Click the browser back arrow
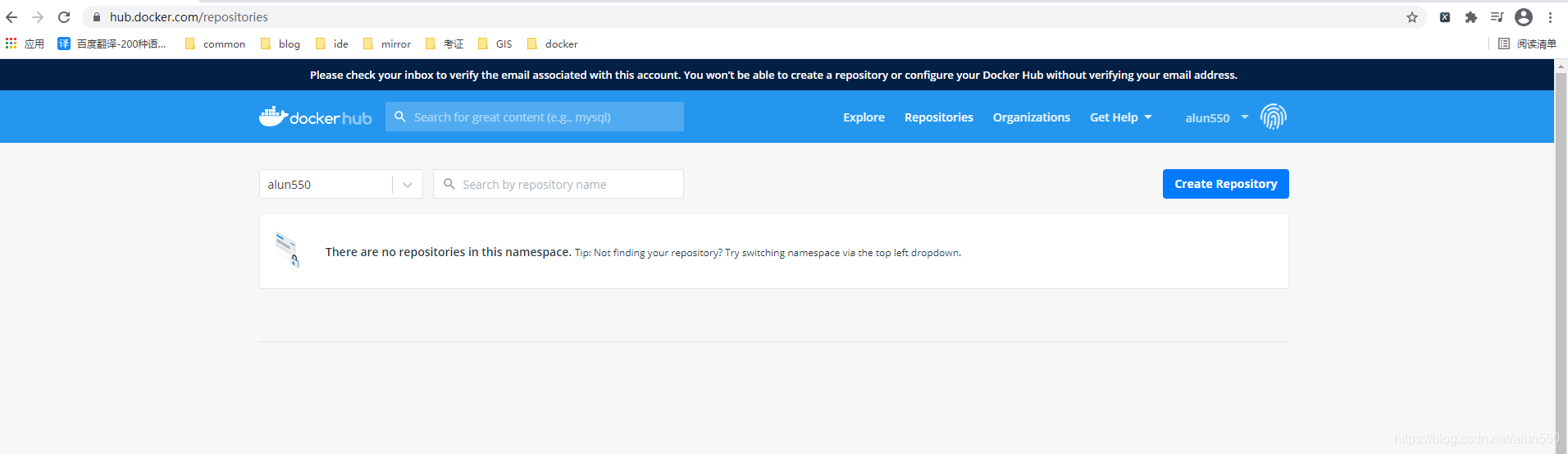This screenshot has width=1568, height=454. (x=11, y=17)
